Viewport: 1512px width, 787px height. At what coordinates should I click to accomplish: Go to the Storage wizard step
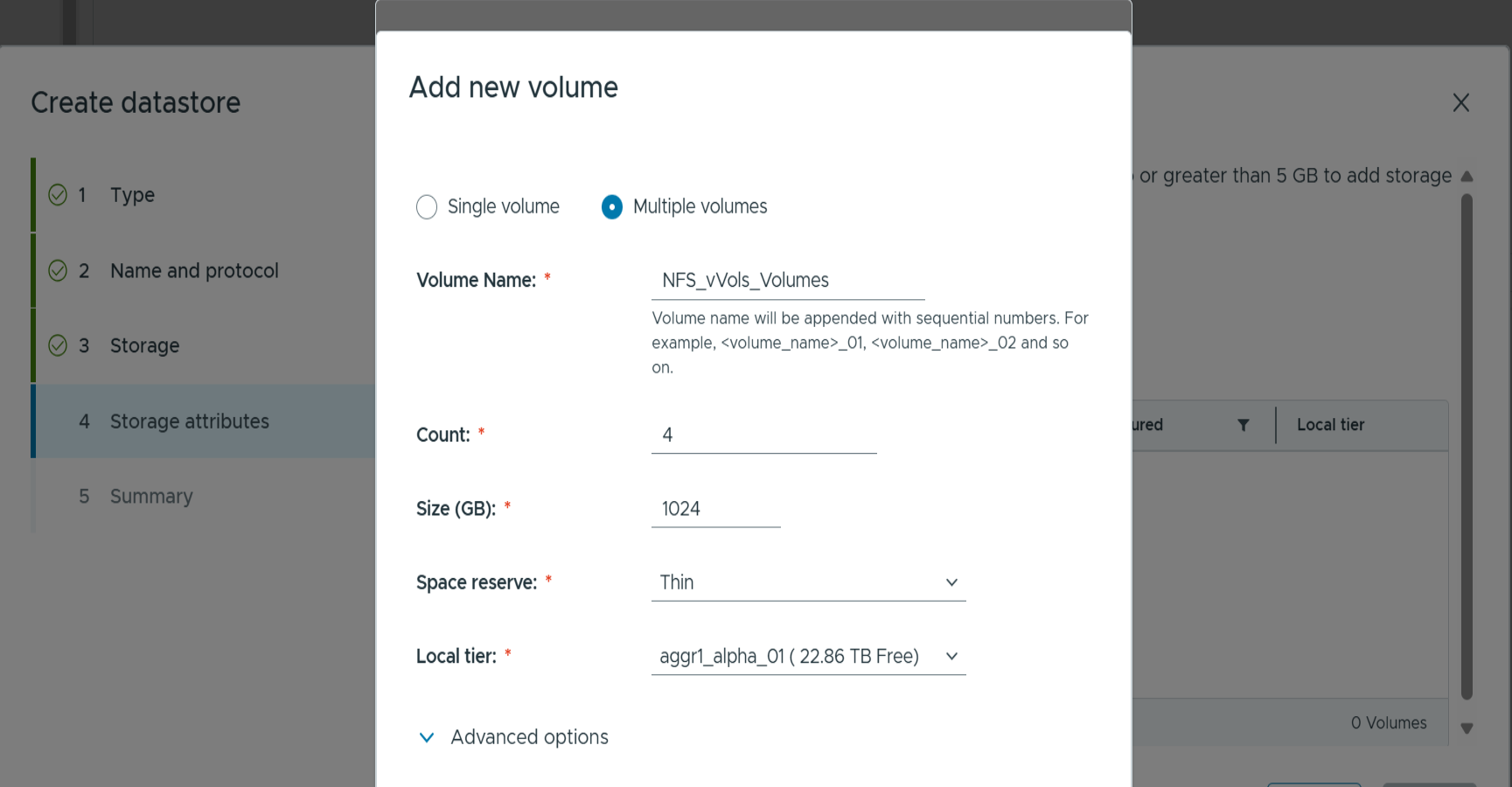tap(144, 346)
